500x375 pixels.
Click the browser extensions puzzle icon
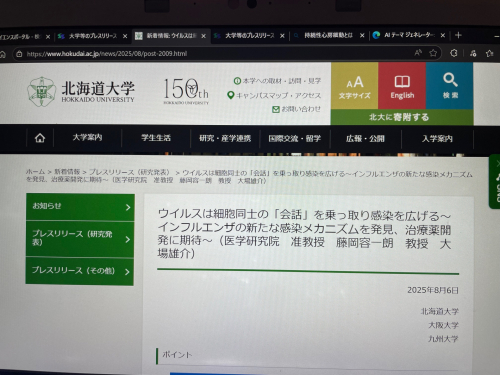click(x=453, y=53)
